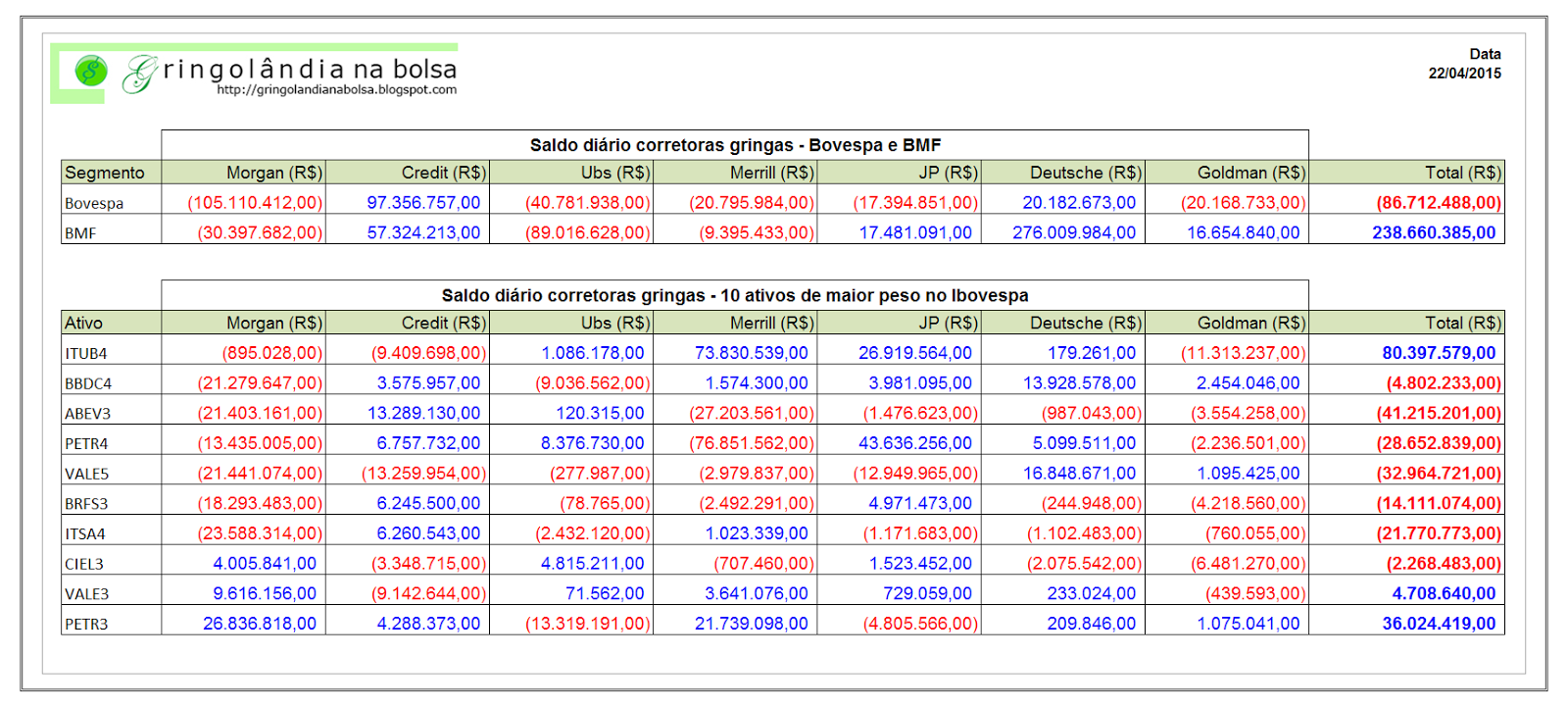Screen dimensions: 1568x707
Task: Click PETR3 Ubs value (13.319.191,00)
Action: point(587,624)
